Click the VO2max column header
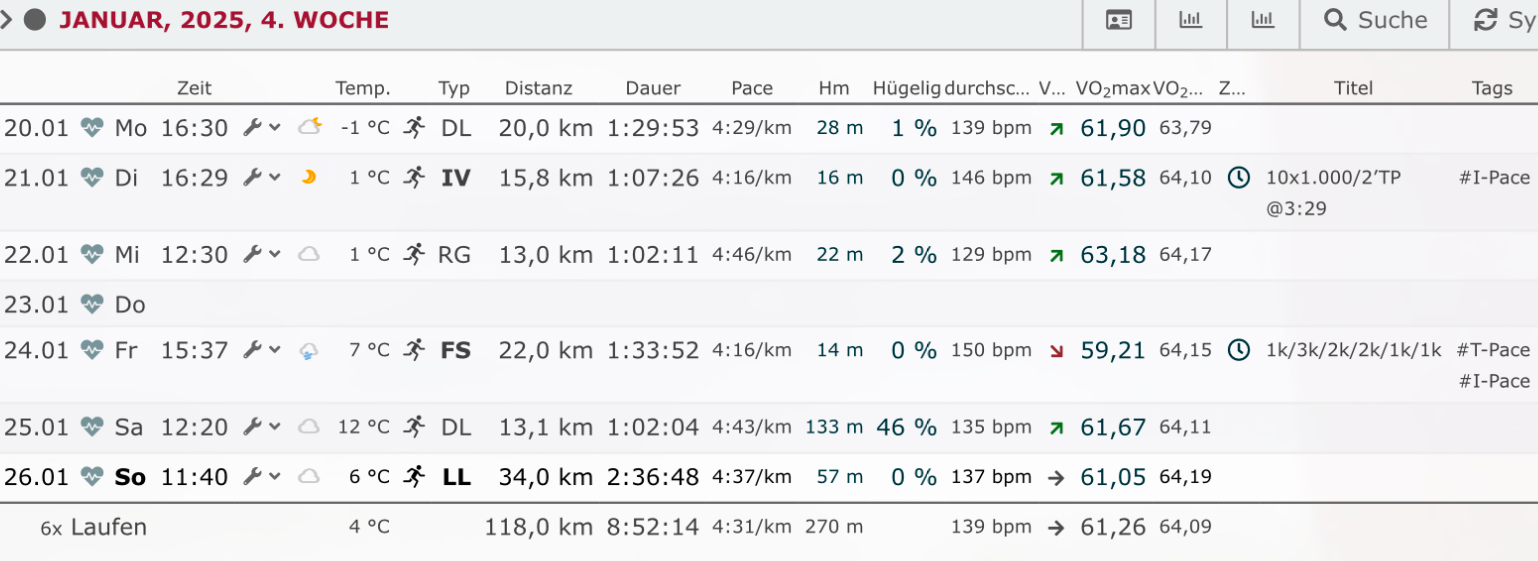 [1112, 88]
